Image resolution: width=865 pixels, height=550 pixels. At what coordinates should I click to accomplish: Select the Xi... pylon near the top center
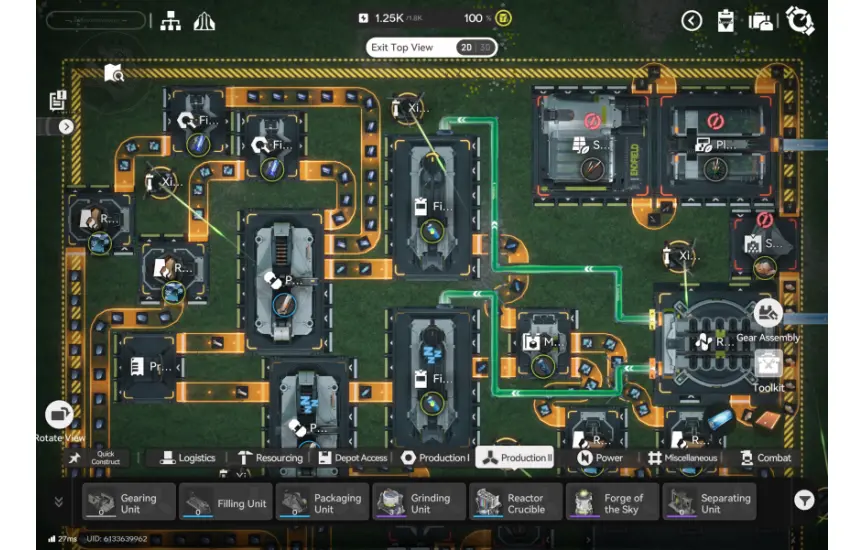[409, 108]
